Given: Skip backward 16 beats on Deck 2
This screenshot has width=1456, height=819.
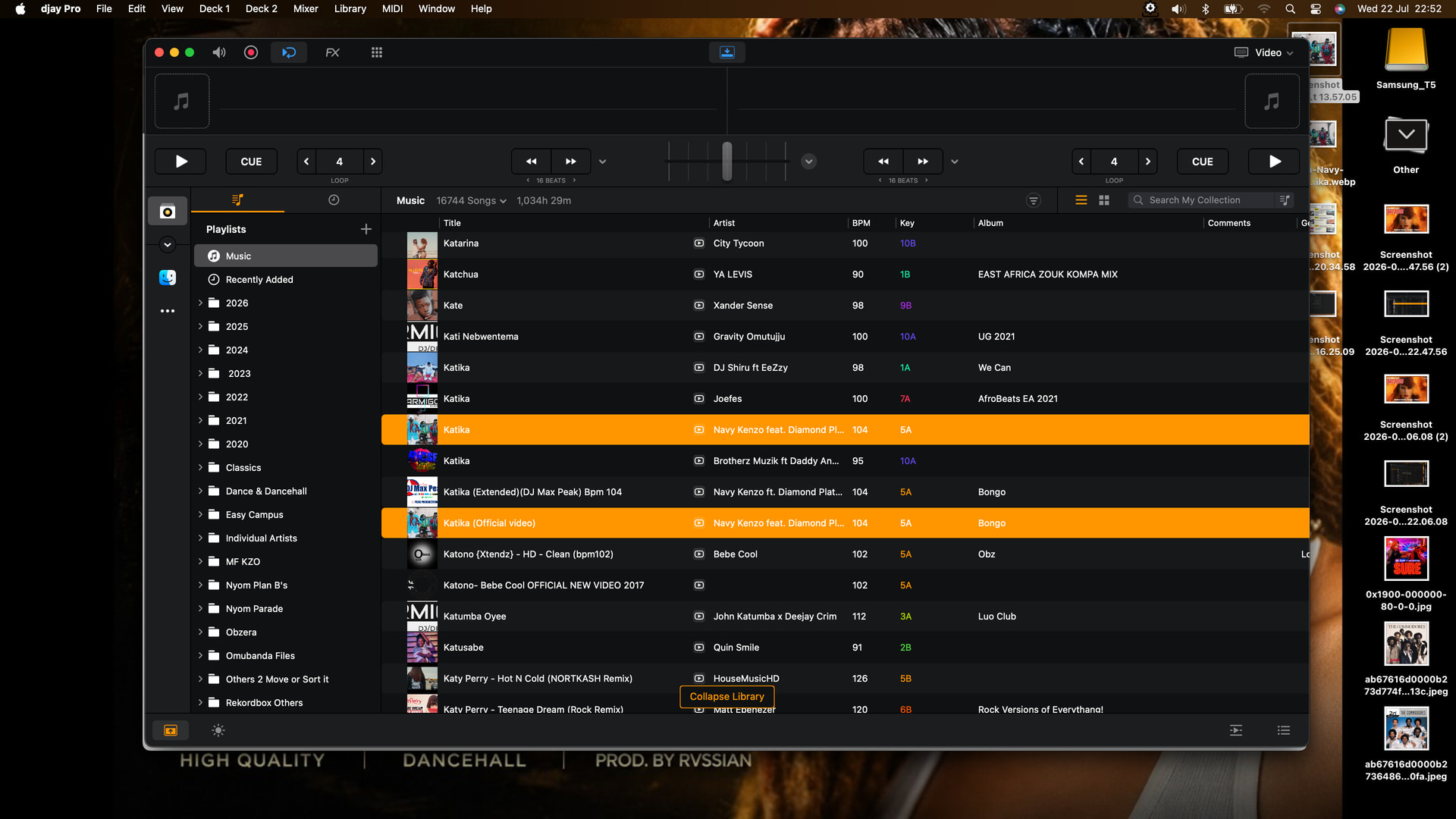Looking at the screenshot, I should [x=883, y=162].
